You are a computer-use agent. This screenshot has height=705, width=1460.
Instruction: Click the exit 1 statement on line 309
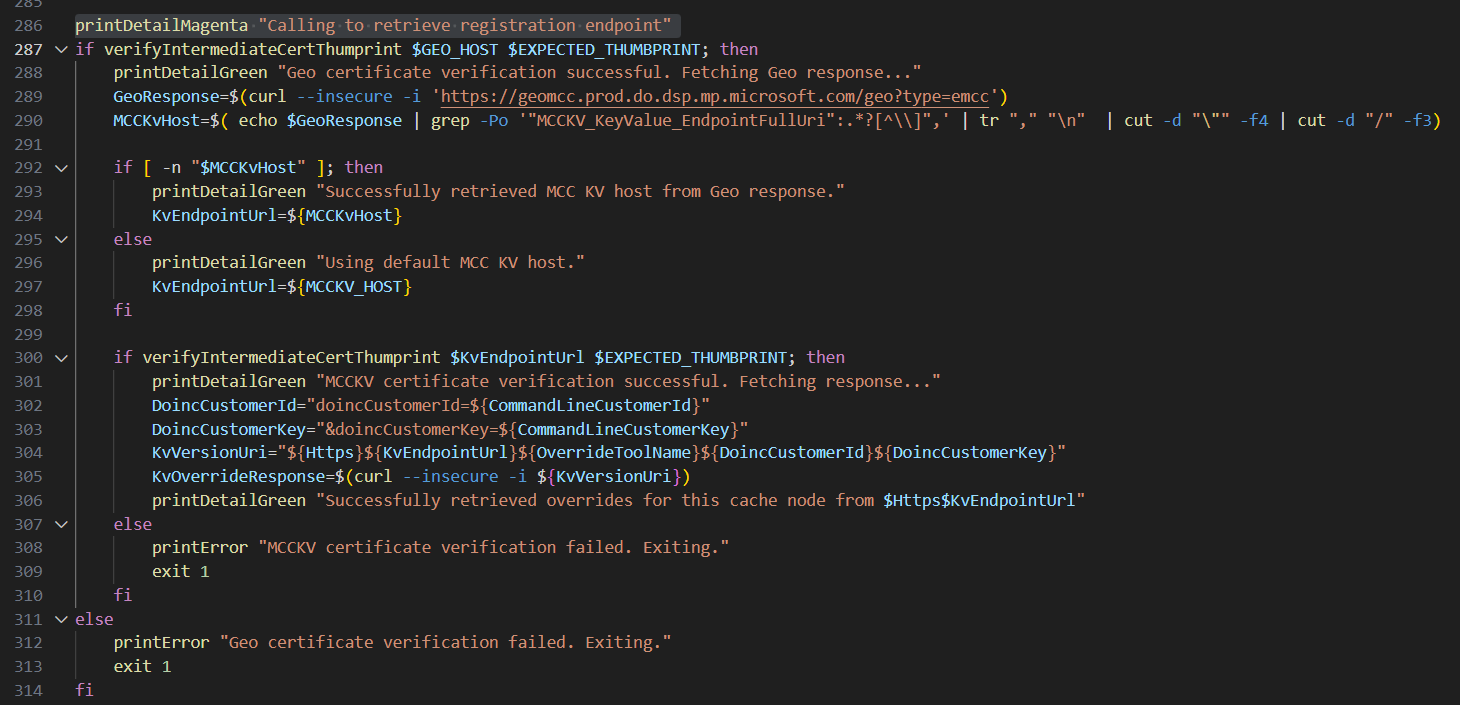coord(181,571)
